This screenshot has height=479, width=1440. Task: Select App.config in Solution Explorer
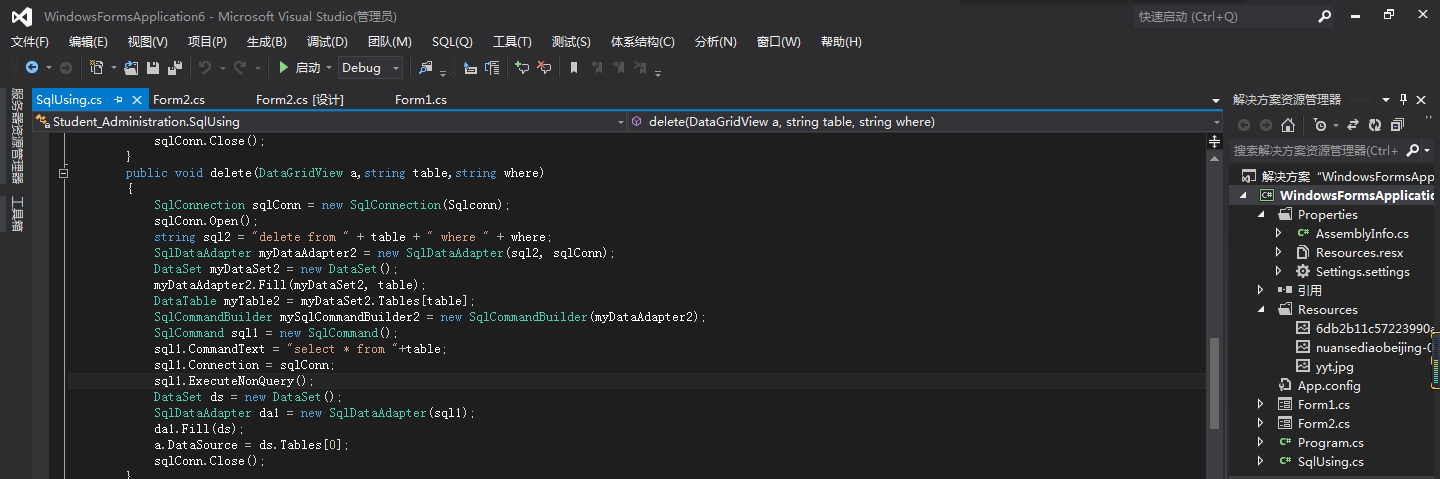[1328, 385]
